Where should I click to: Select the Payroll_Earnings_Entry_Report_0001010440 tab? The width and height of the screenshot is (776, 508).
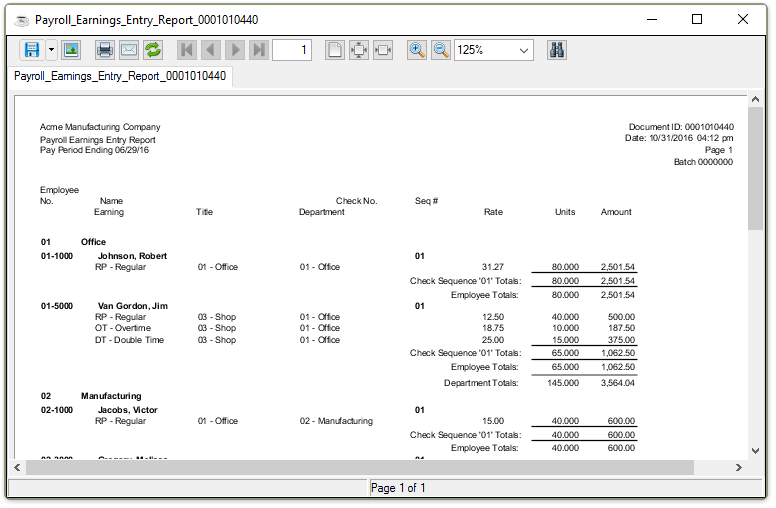pos(120,76)
